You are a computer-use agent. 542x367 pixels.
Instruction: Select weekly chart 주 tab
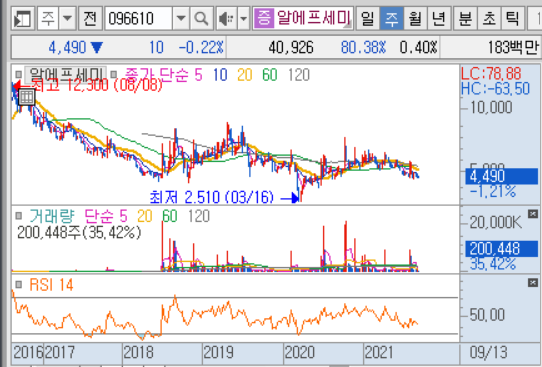click(x=391, y=18)
